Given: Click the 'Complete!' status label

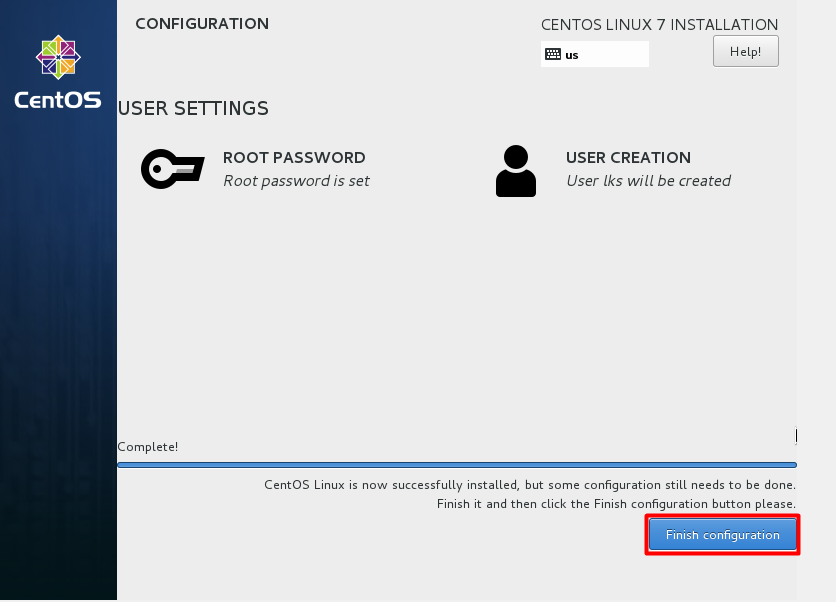Looking at the screenshot, I should click(148, 447).
